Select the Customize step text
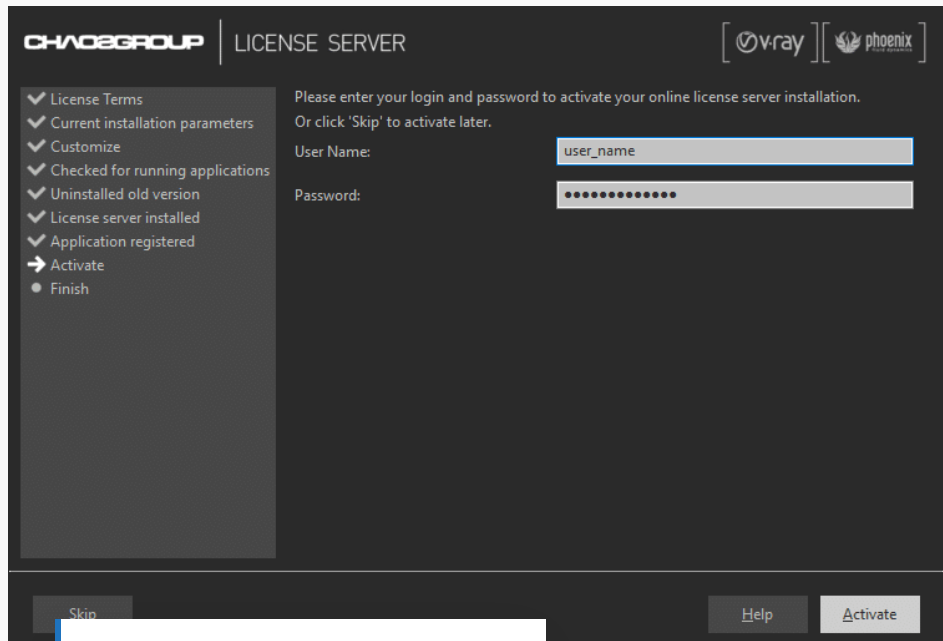The width and height of the screenshot is (943, 641). (85, 147)
